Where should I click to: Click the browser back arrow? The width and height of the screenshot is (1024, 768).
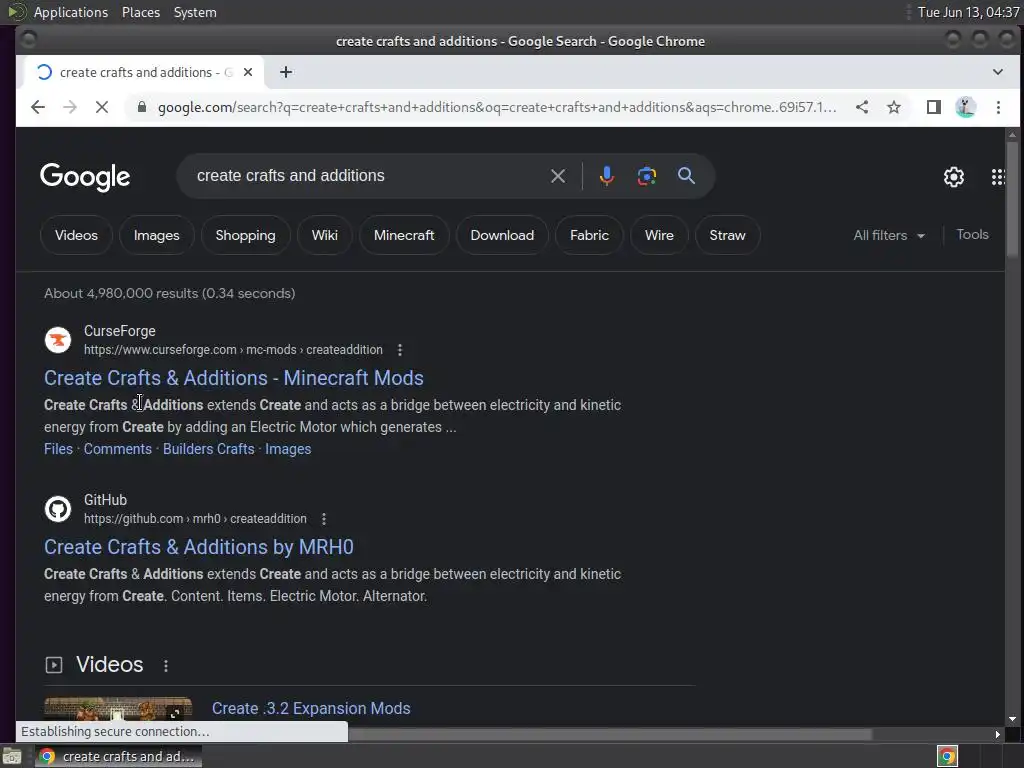click(x=38, y=107)
